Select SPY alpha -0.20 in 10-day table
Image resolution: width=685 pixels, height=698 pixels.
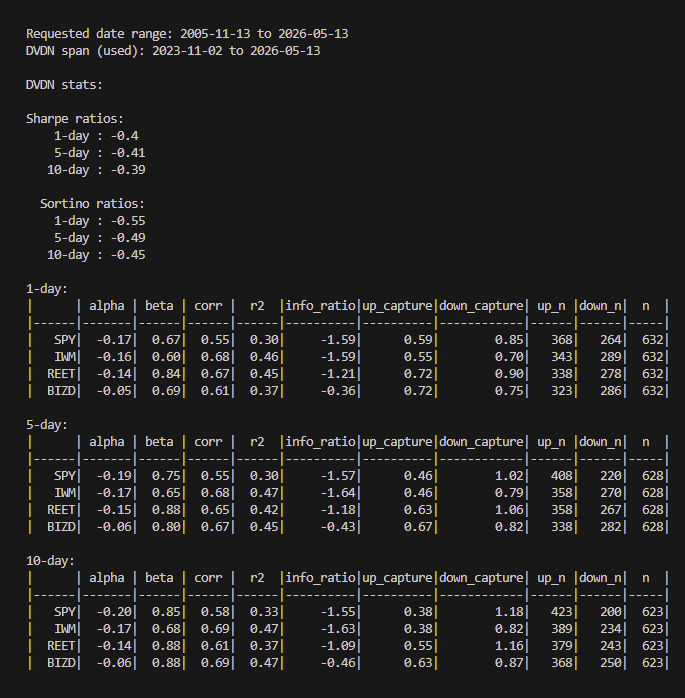point(114,612)
